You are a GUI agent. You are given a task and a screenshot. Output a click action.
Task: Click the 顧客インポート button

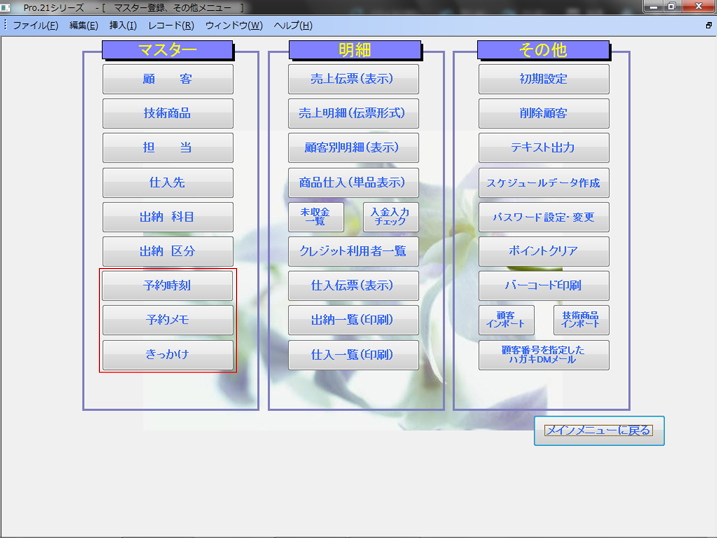pos(506,320)
